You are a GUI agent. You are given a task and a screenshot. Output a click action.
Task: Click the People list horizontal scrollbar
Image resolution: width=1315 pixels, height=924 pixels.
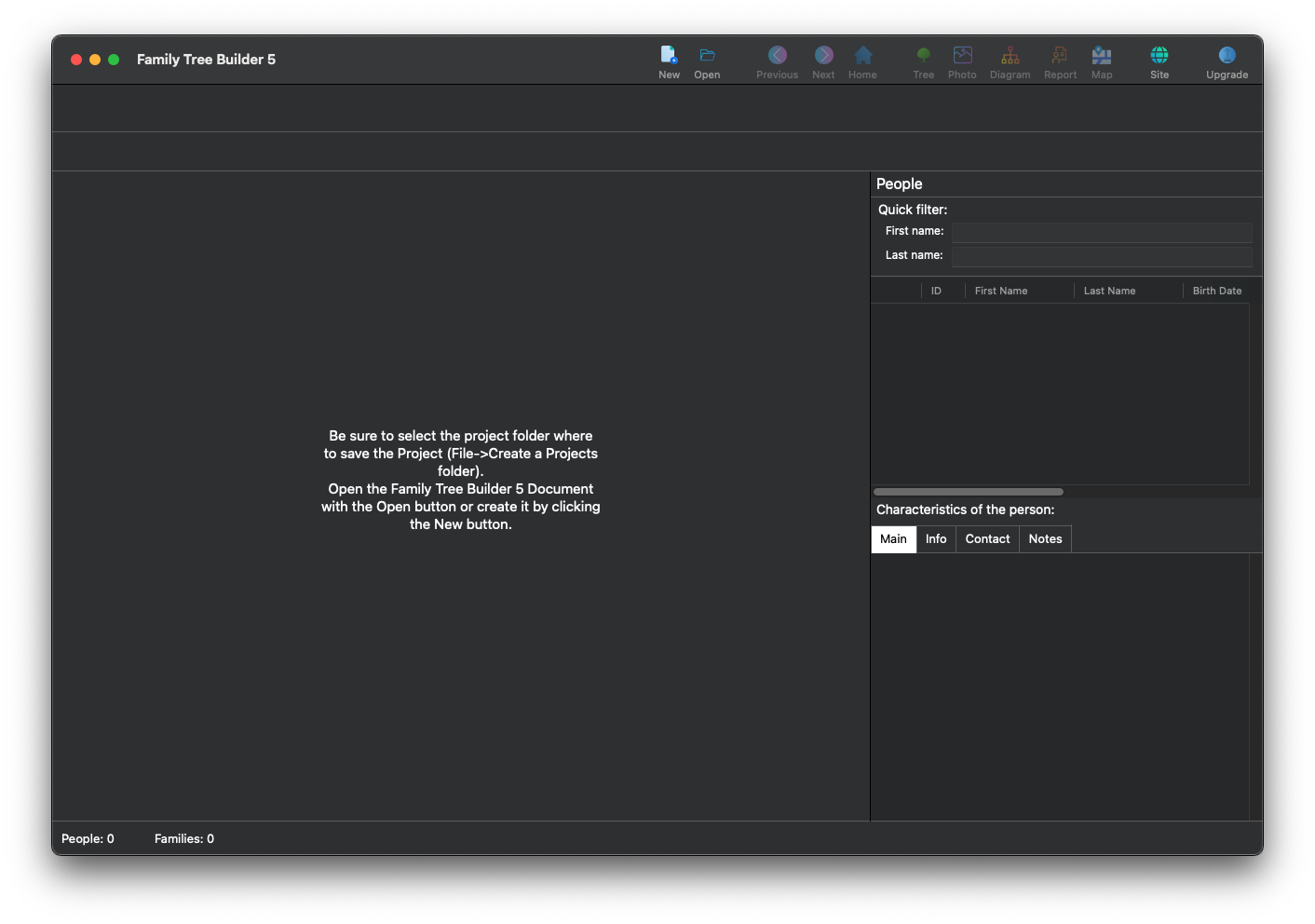coord(968,492)
